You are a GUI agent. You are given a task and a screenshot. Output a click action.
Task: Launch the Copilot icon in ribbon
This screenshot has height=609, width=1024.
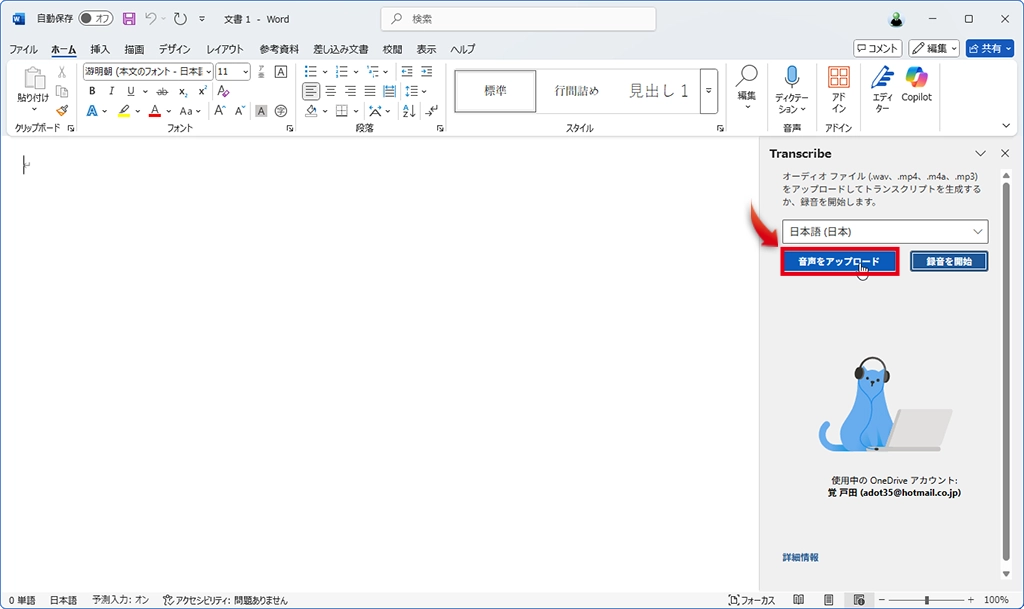[916, 84]
